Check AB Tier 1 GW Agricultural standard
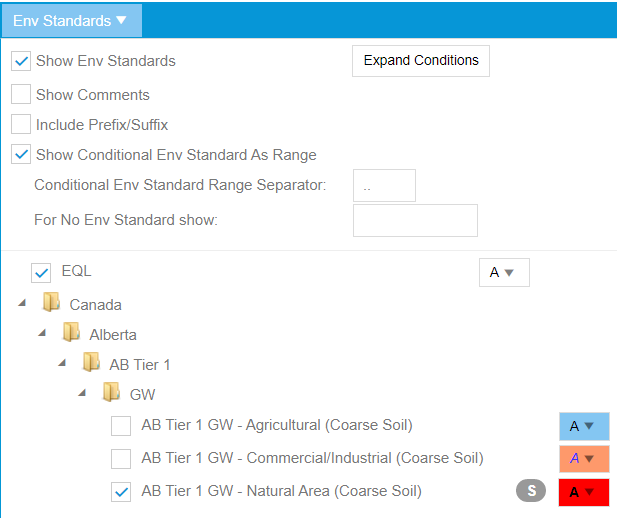Viewport: 633px width, 518px height. click(121, 427)
